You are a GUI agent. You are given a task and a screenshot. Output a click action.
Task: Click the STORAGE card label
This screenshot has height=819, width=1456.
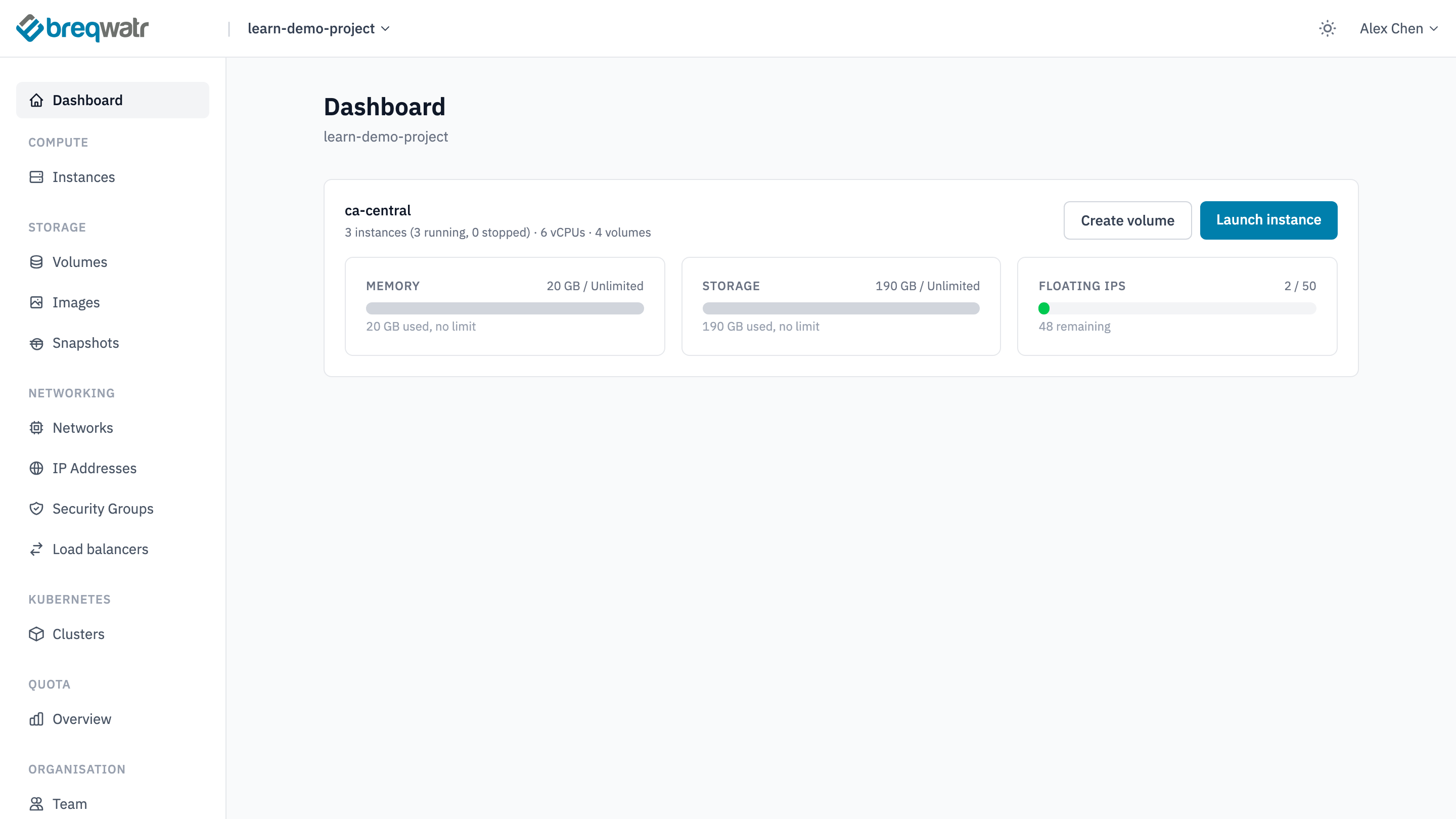click(731, 286)
